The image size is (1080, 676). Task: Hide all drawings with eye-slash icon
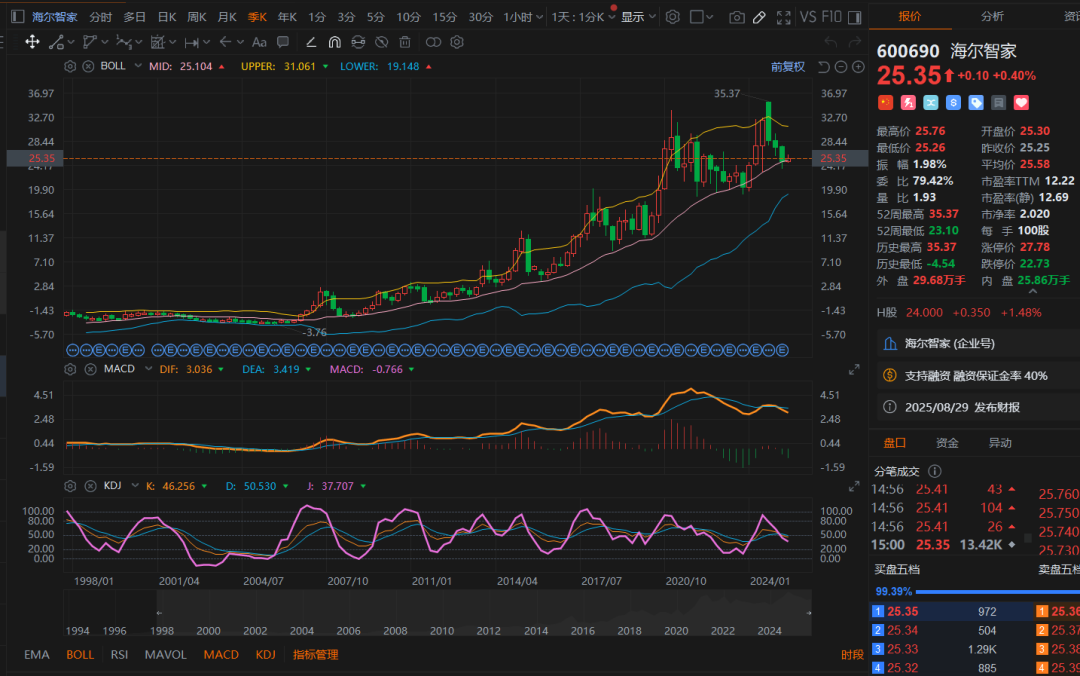(382, 42)
